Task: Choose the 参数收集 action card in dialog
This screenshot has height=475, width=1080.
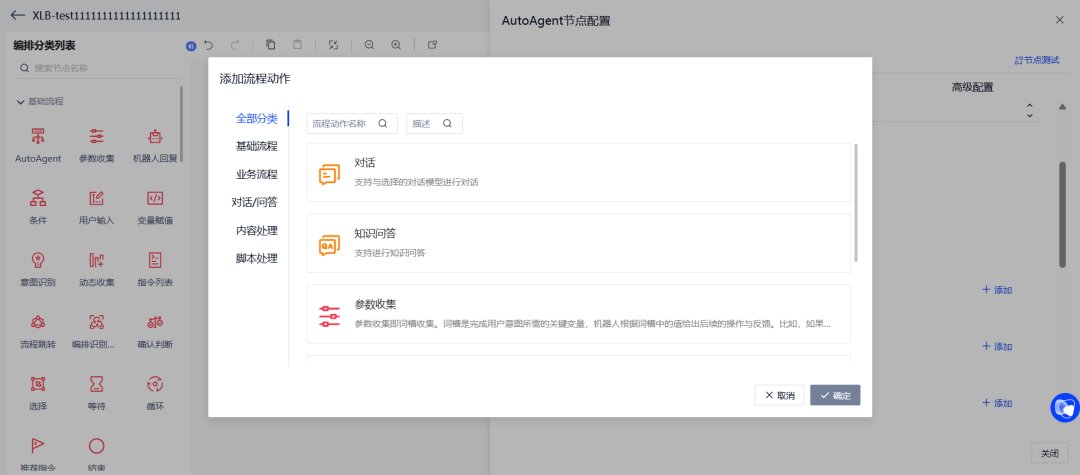Action: click(x=579, y=314)
